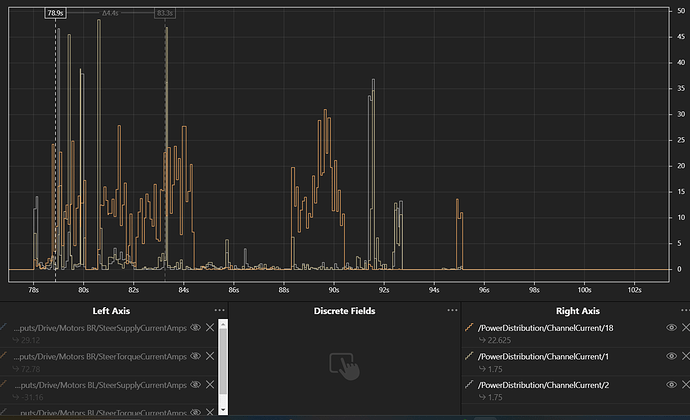
Task: Open the Right Axis options menu
Action: [x=685, y=310]
